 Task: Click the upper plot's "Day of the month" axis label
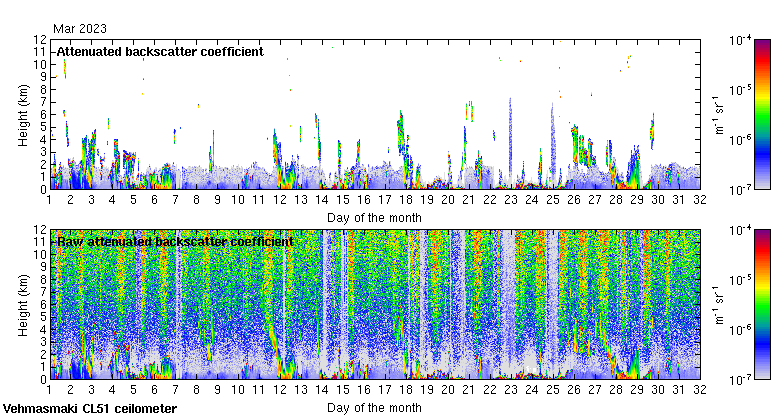tap(374, 218)
